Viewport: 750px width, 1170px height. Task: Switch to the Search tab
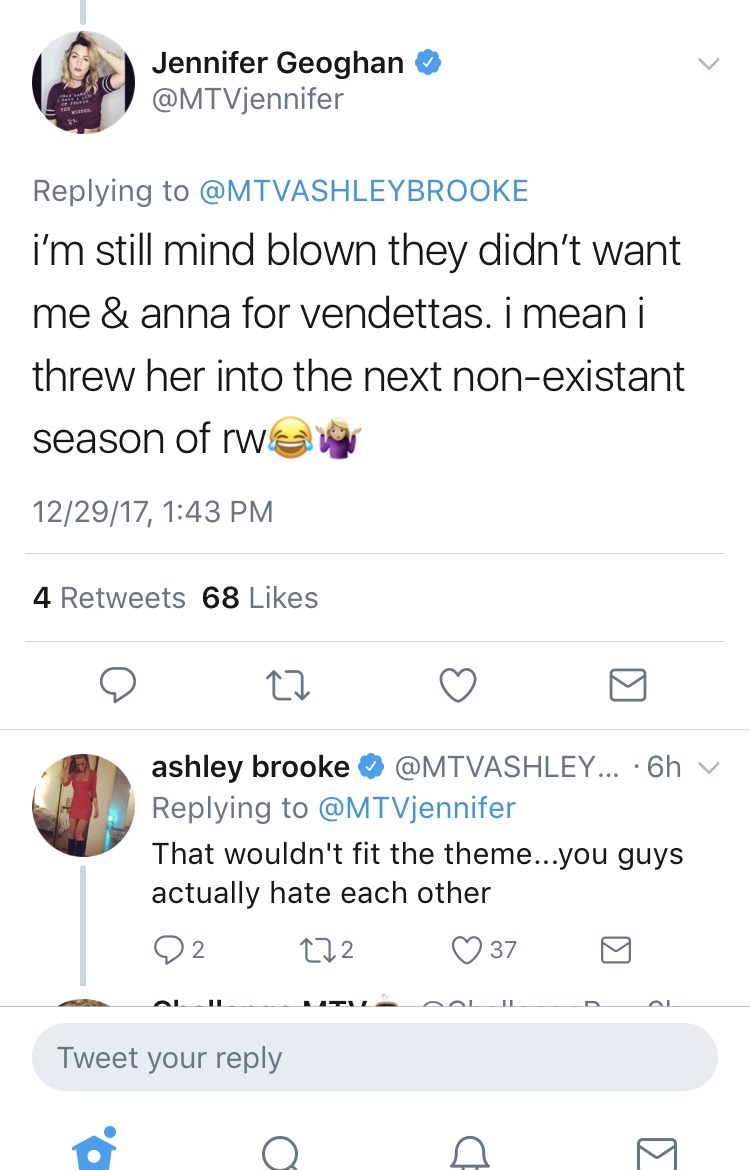pyautogui.click(x=281, y=1153)
